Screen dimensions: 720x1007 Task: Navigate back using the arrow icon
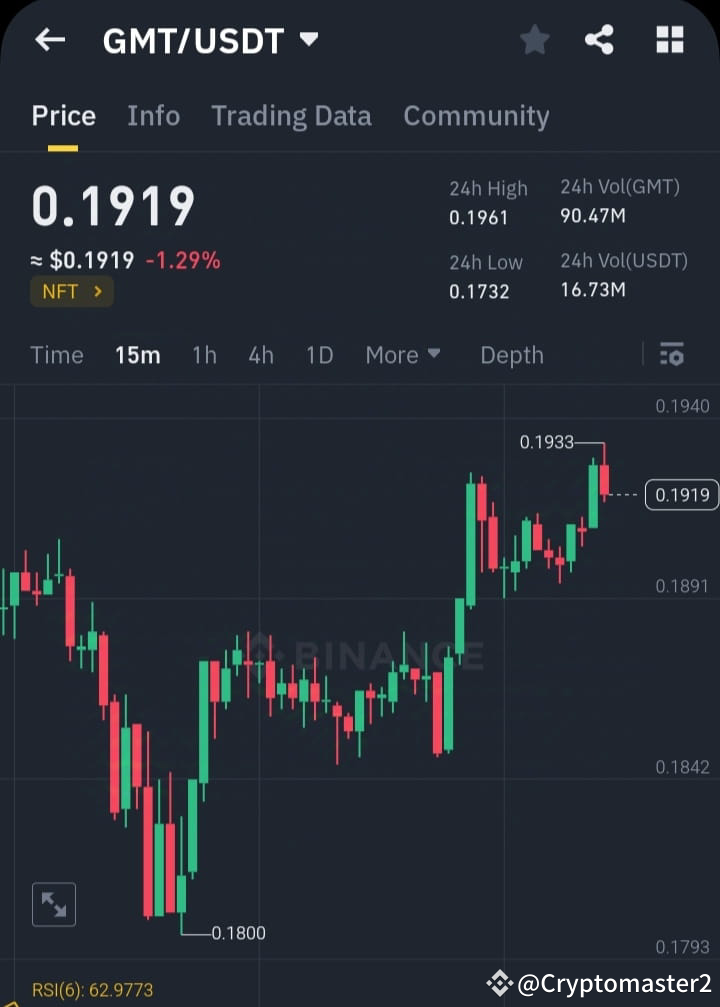coord(49,40)
